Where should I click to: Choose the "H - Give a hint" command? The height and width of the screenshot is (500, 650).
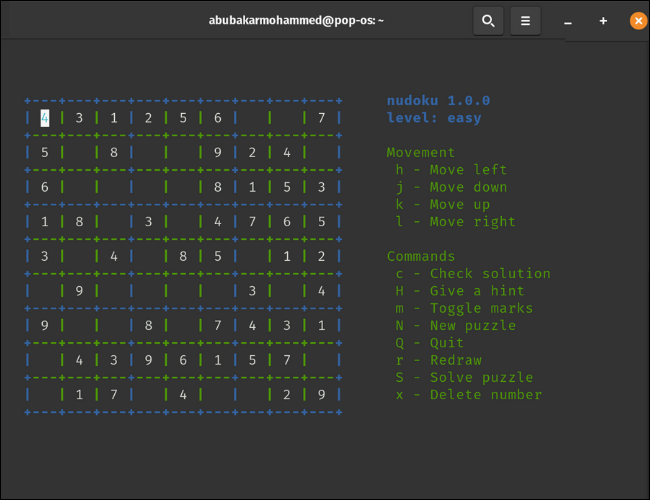tap(459, 290)
